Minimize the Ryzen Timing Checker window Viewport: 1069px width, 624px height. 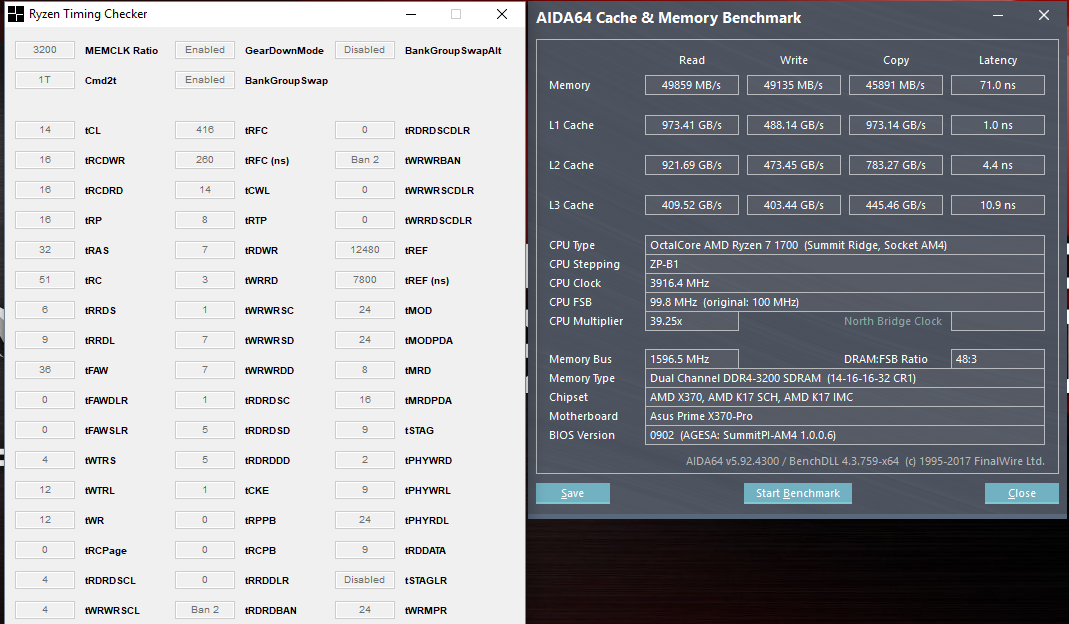[x=411, y=14]
